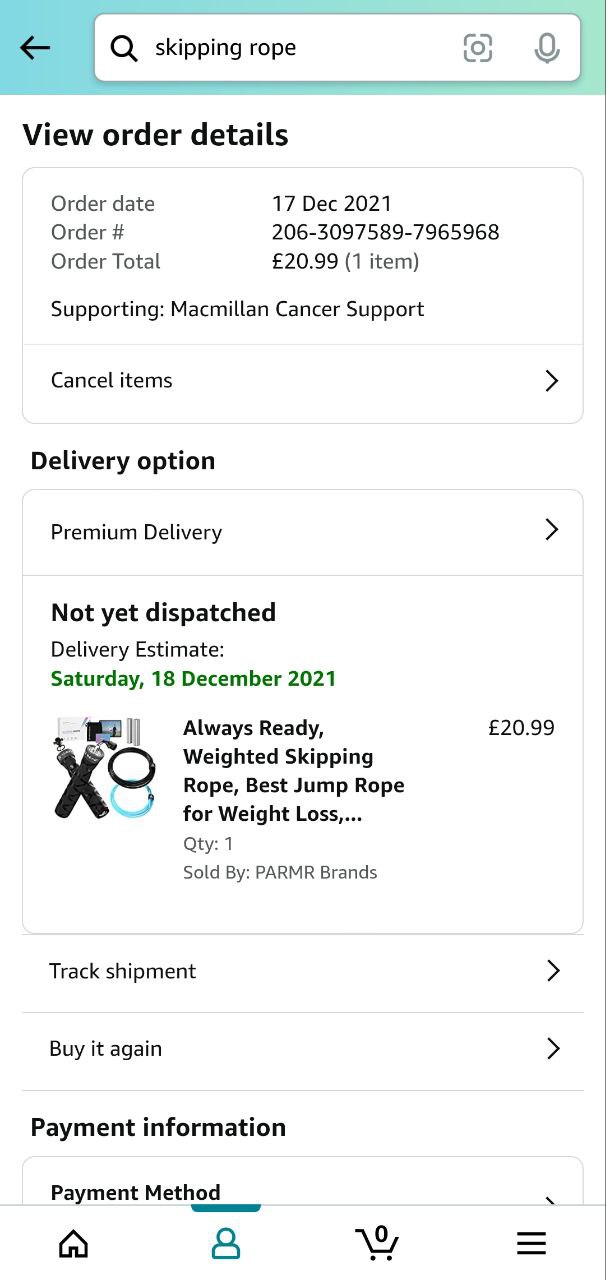606x1280 pixels.
Task: Open camera scan search
Action: pos(478,48)
